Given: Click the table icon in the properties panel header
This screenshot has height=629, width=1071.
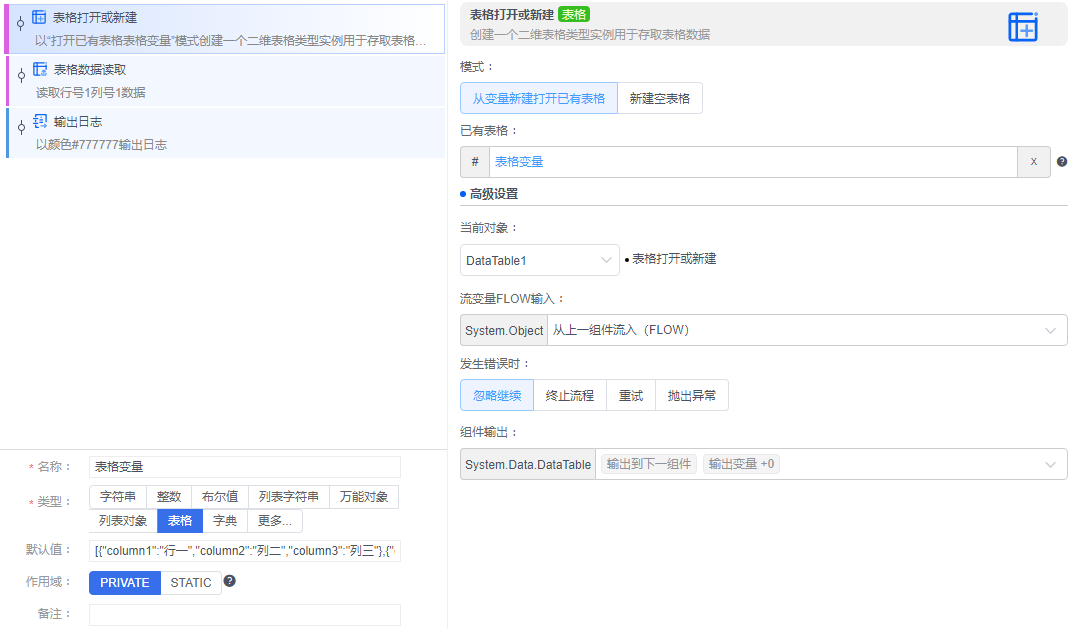Looking at the screenshot, I should (x=1023, y=27).
